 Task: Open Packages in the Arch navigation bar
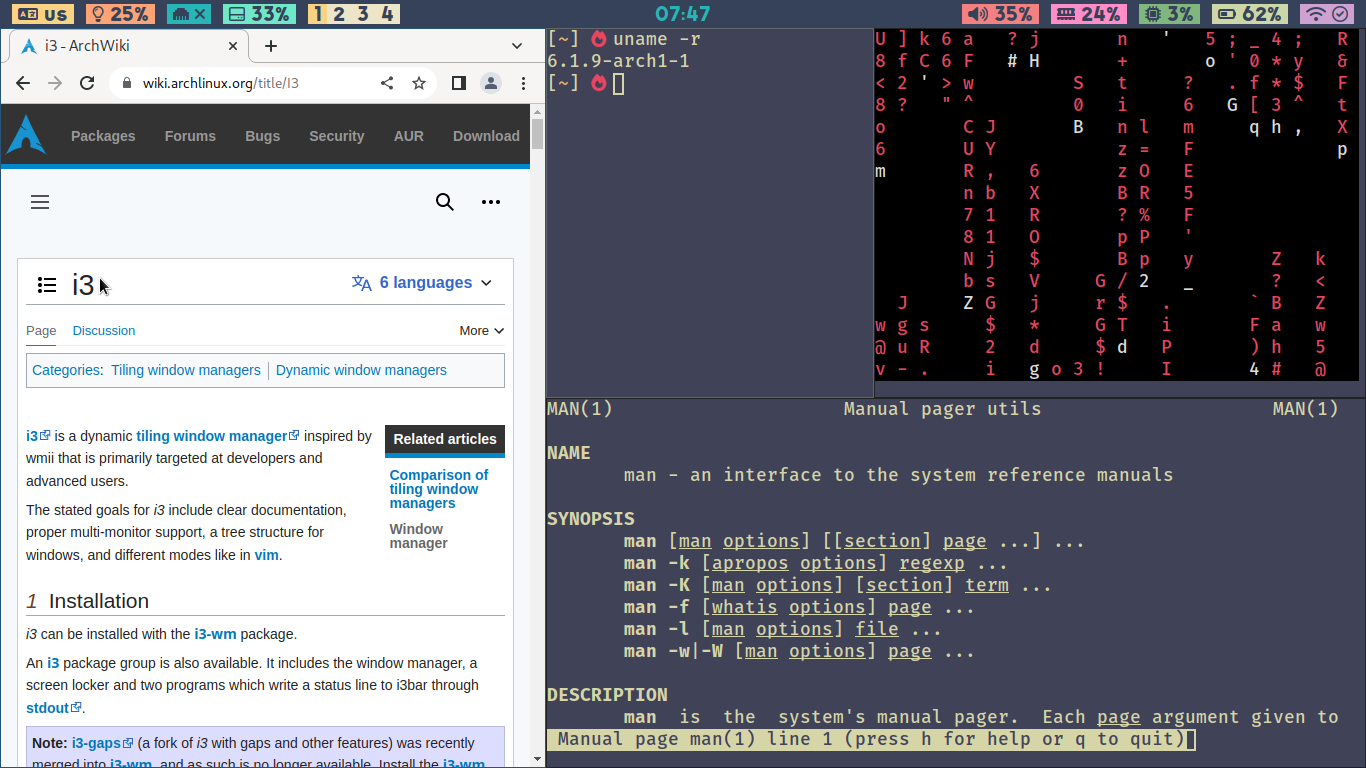(103, 136)
